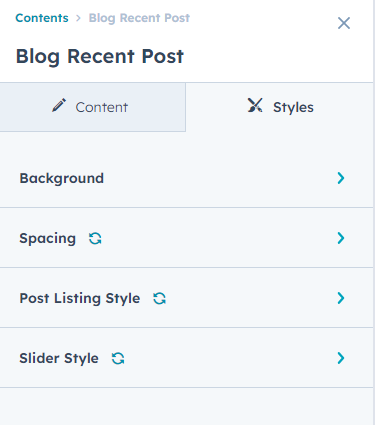Click the Post Listing Style label
Image resolution: width=375 pixels, height=425 pixels.
click(80, 298)
